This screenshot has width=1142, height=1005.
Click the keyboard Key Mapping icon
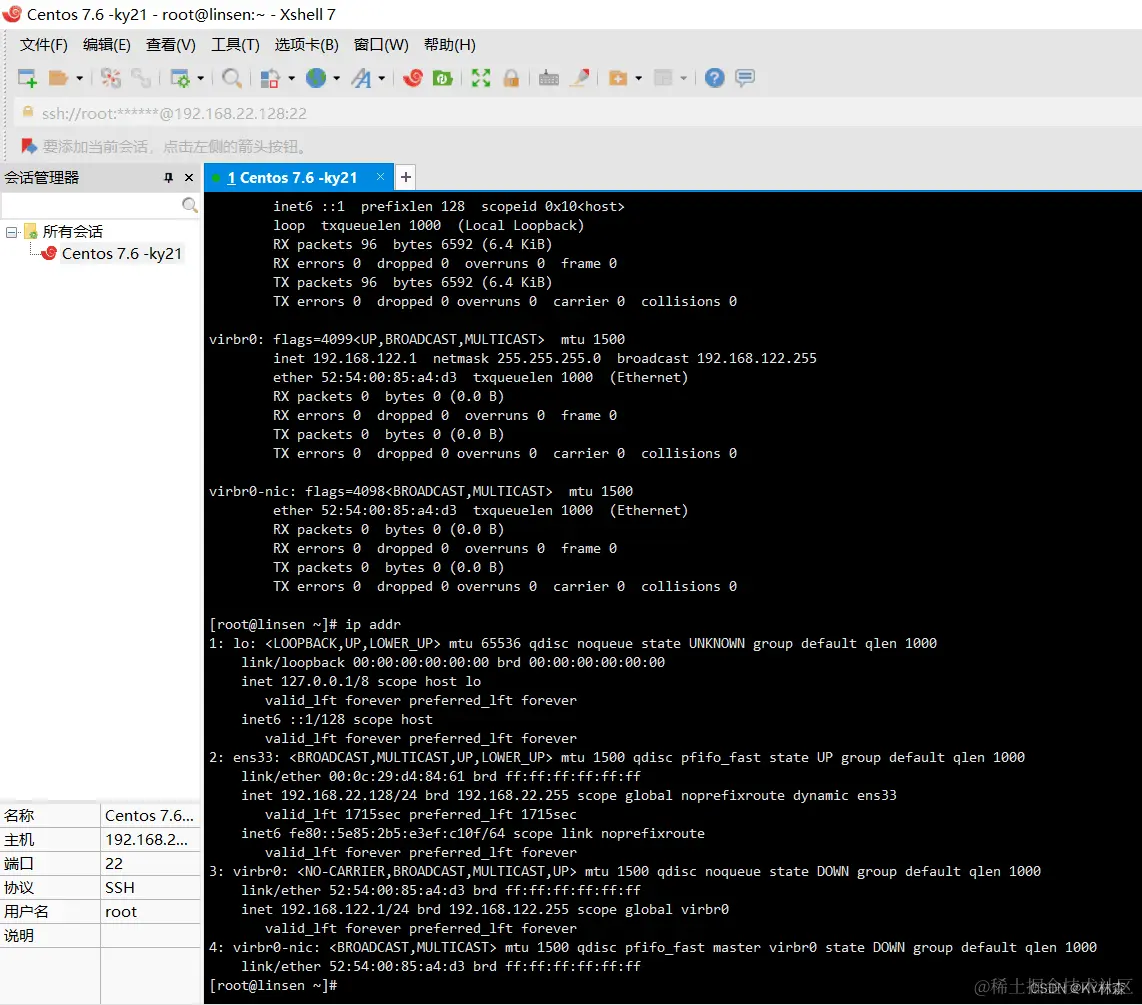[x=549, y=78]
